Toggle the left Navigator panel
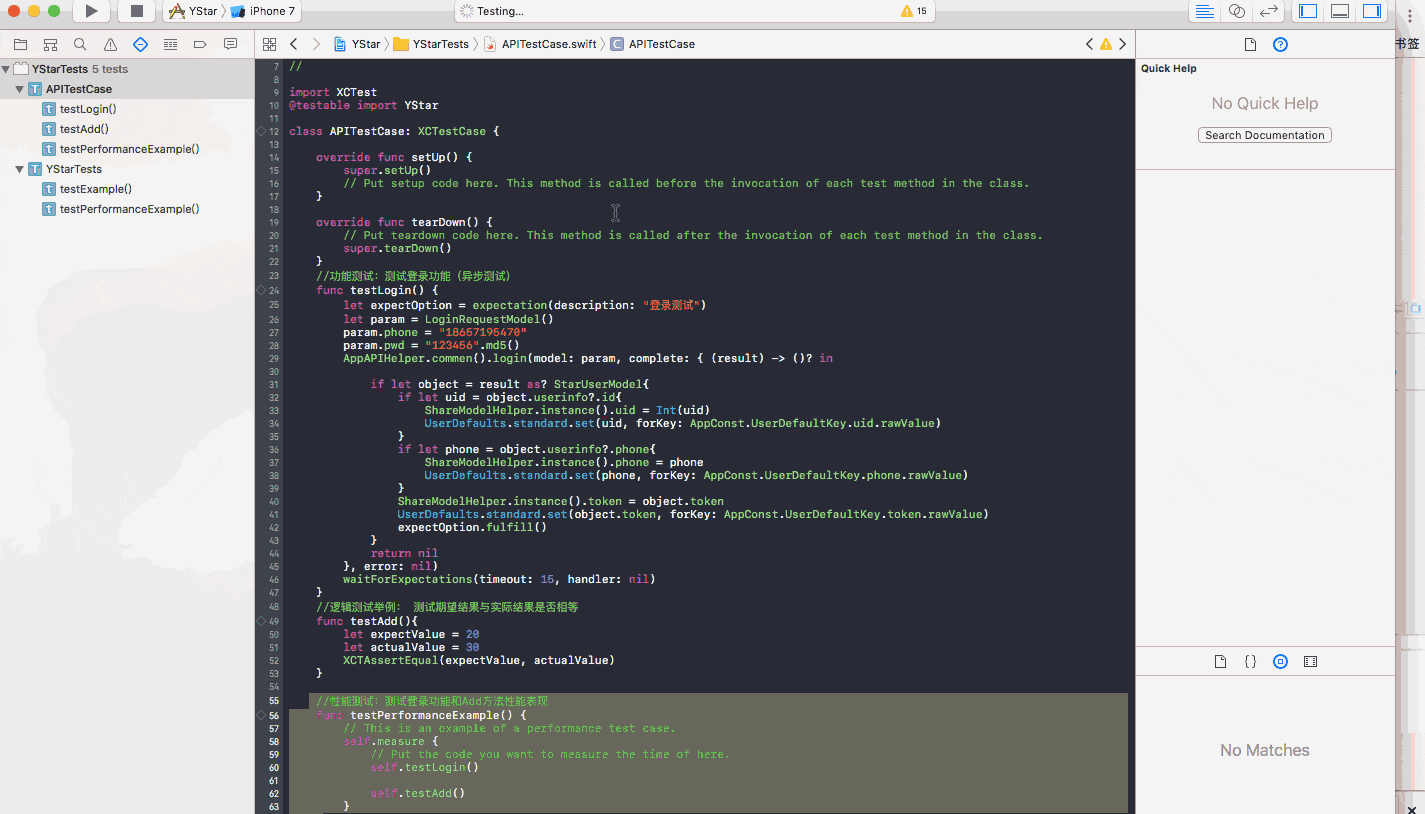Image resolution: width=1425 pixels, height=814 pixels. (1308, 11)
